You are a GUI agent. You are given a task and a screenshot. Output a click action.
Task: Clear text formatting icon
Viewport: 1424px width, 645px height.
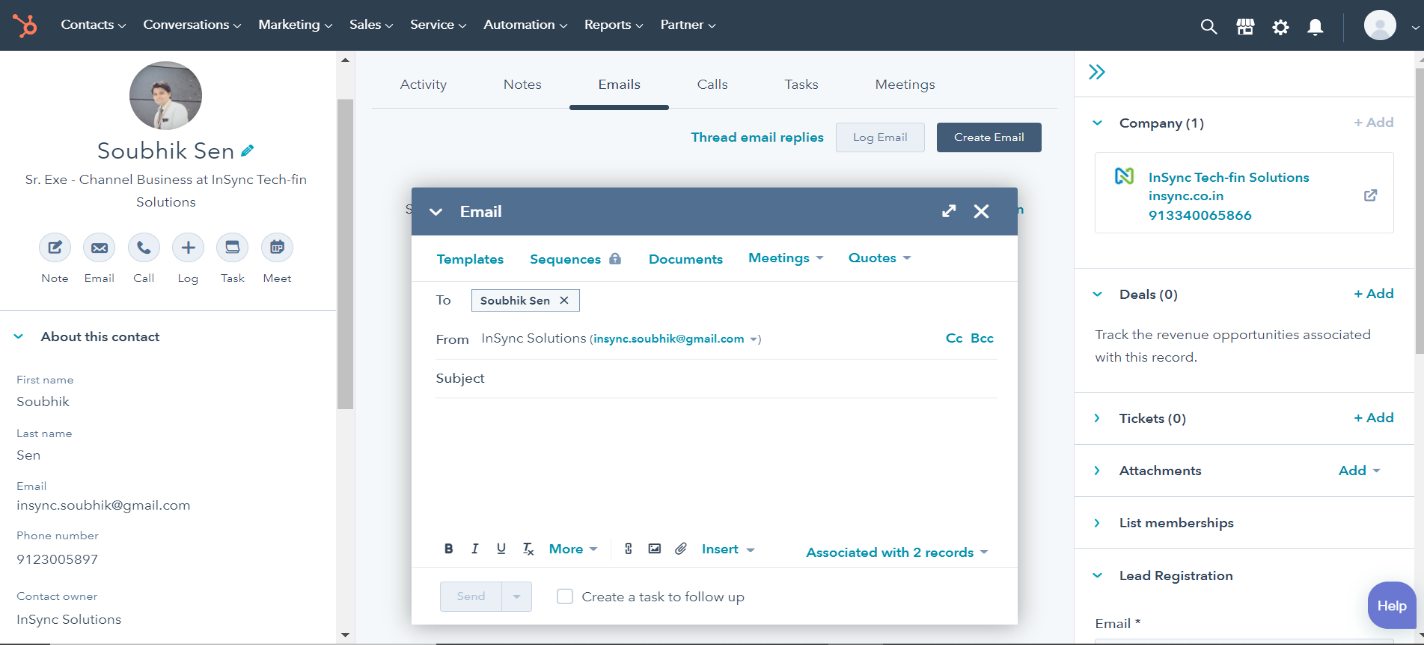click(528, 549)
